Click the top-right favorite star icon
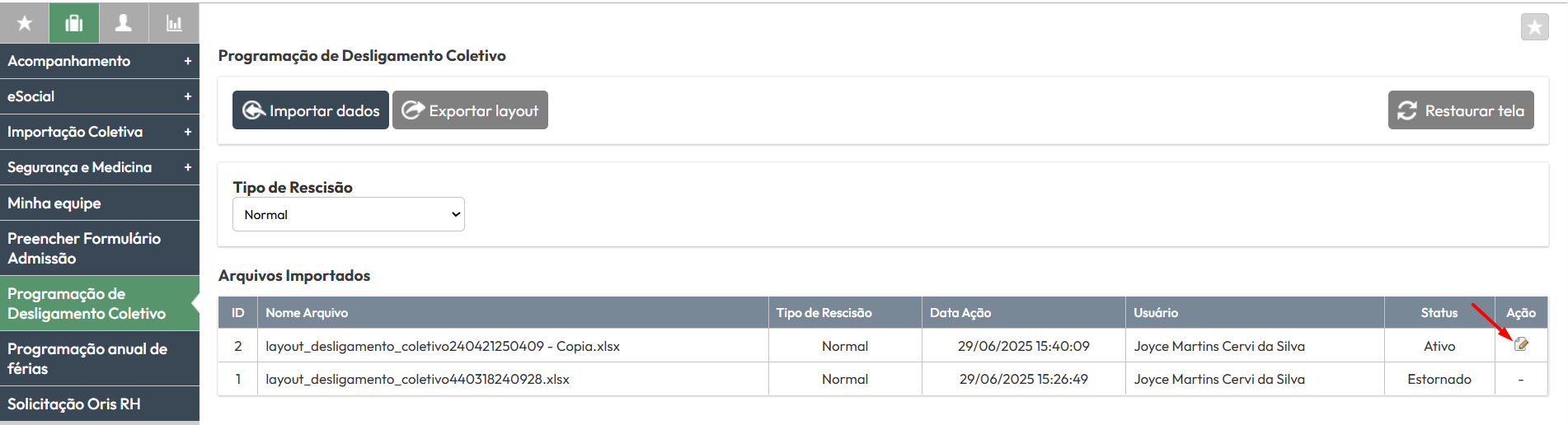 coord(1534,27)
